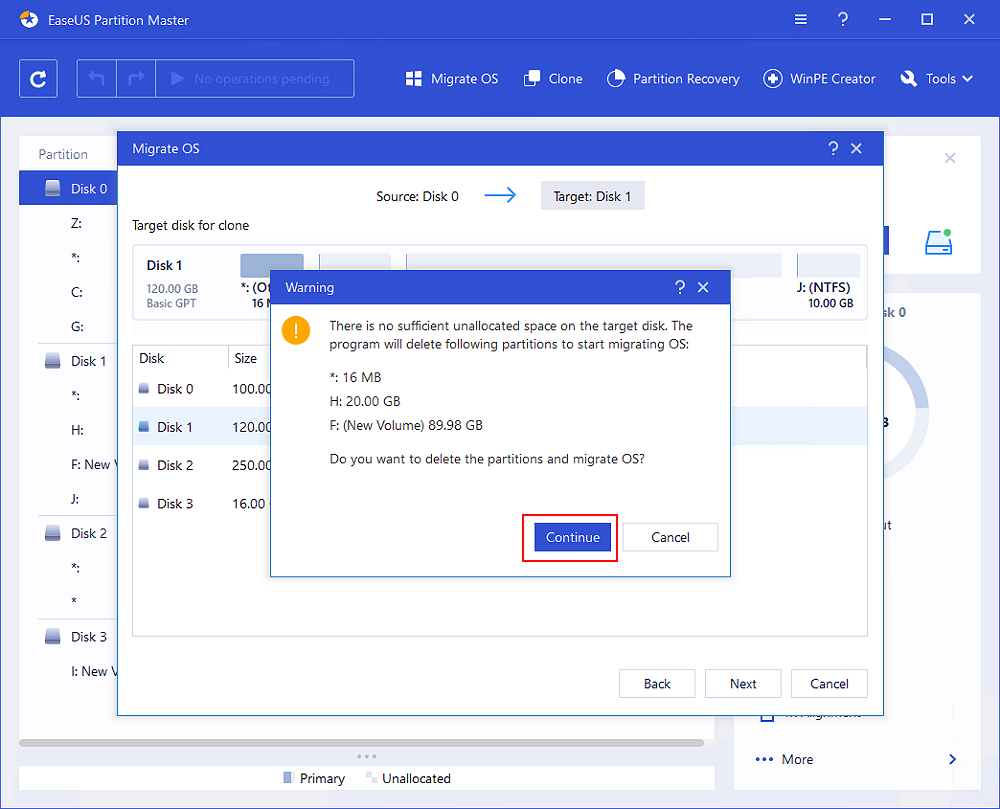This screenshot has height=809, width=1000.
Task: Click Next in the Migrate OS dialog
Action: point(743,683)
